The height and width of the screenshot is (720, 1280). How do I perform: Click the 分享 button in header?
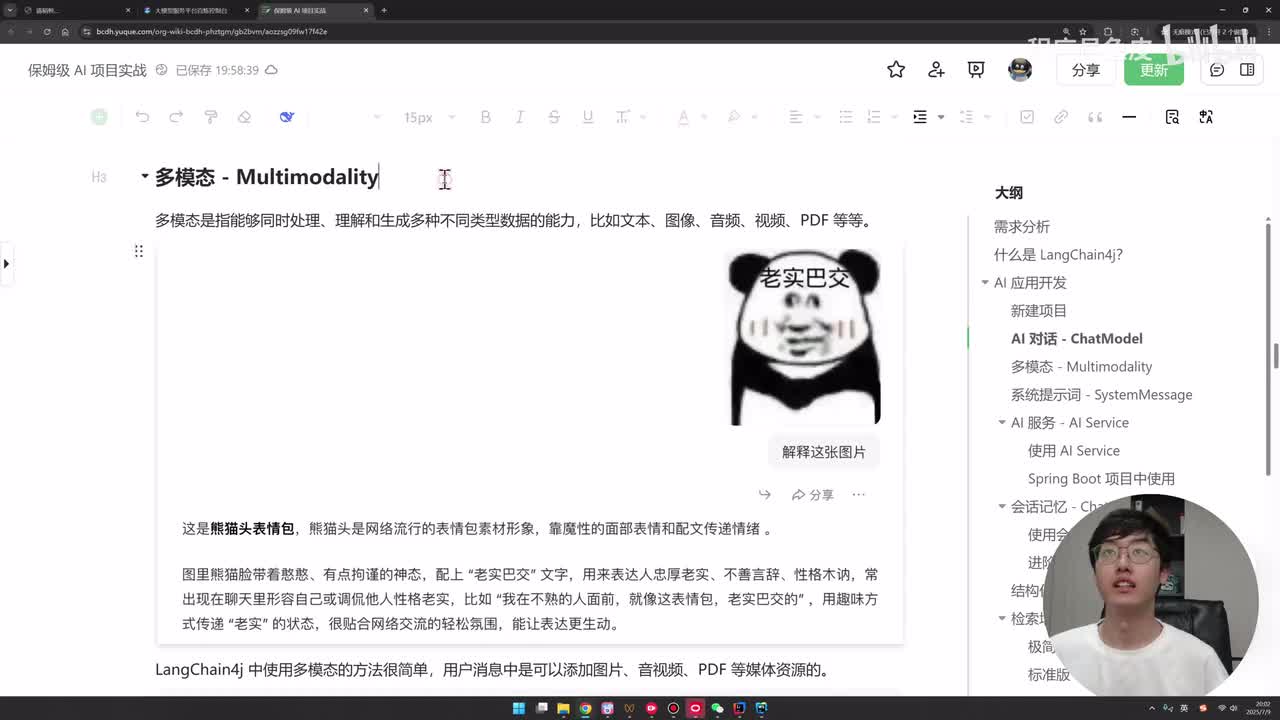(x=1085, y=70)
